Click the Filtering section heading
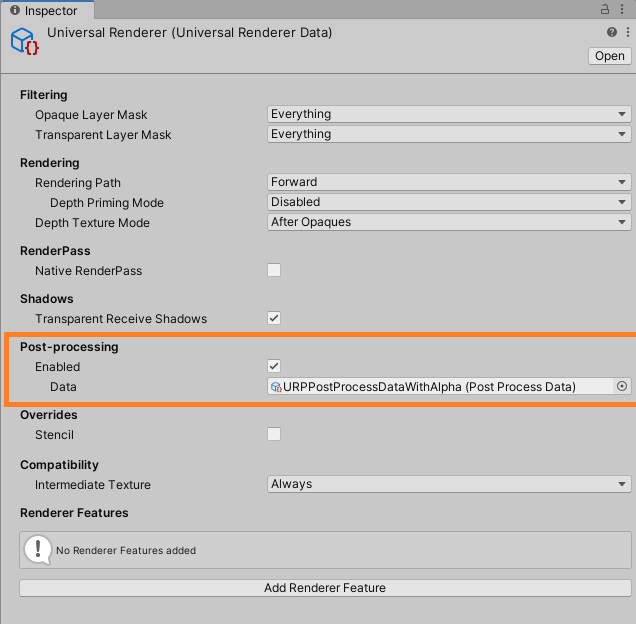Viewport: 636px width, 624px height. click(x=44, y=95)
